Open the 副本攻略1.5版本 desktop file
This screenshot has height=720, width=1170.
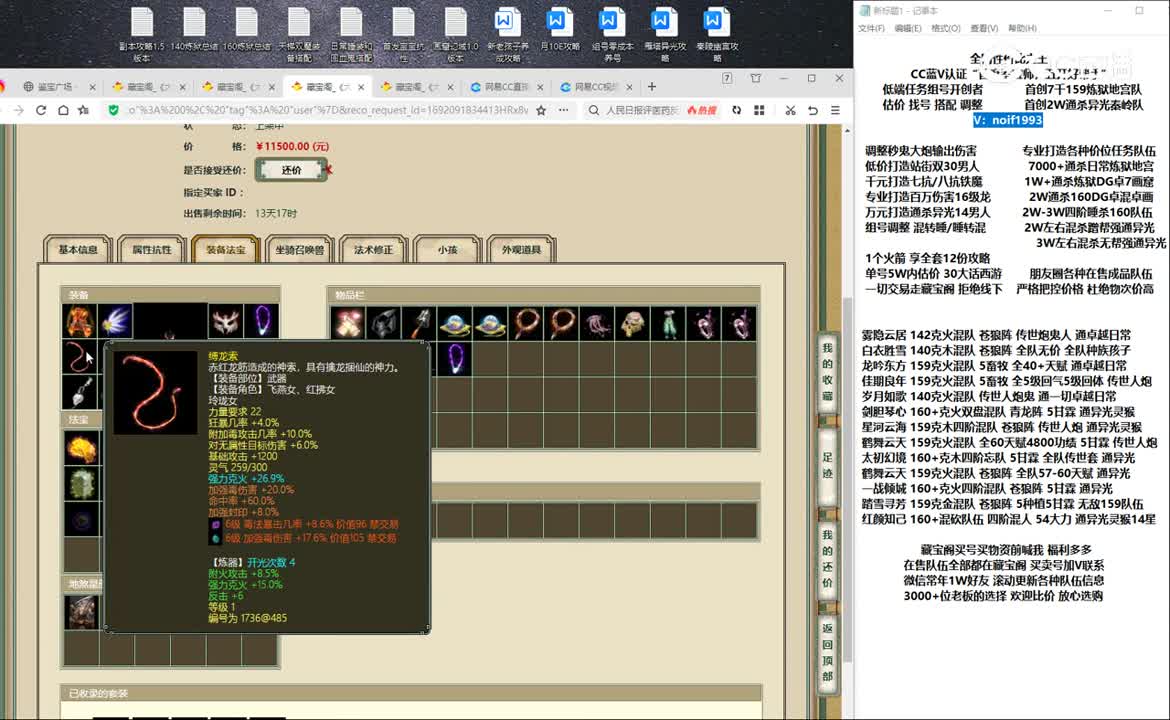(x=142, y=34)
